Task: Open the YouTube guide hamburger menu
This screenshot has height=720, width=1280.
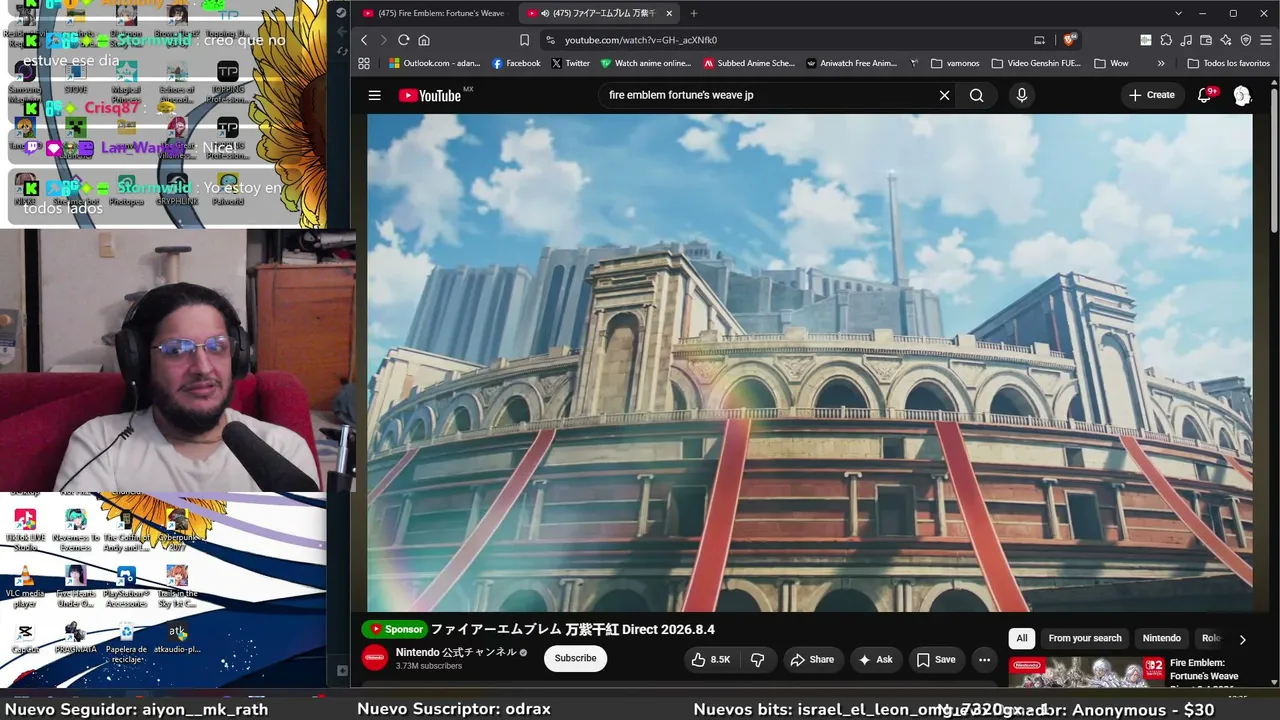Action: click(374, 95)
